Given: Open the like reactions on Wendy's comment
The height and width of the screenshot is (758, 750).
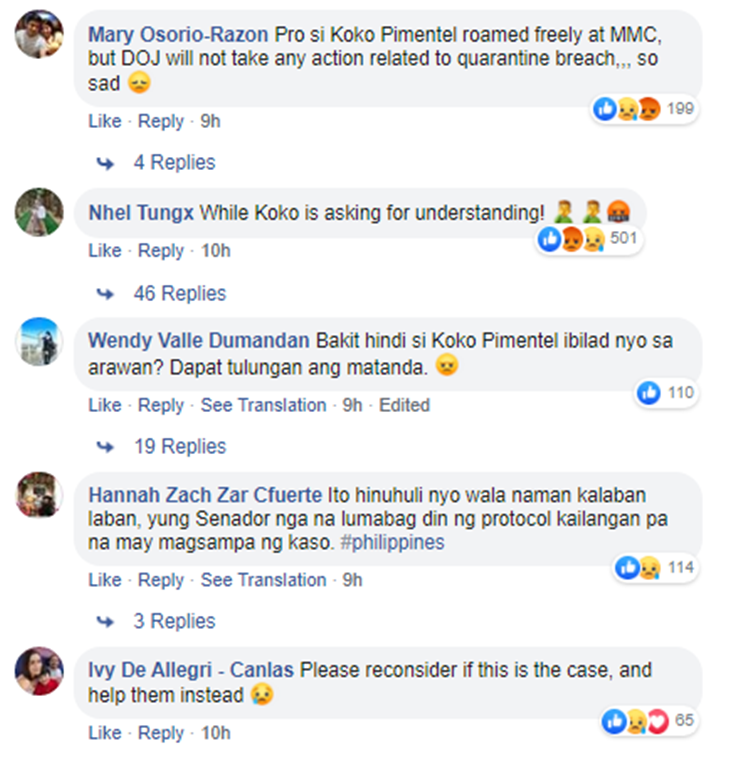Looking at the screenshot, I should point(665,393).
